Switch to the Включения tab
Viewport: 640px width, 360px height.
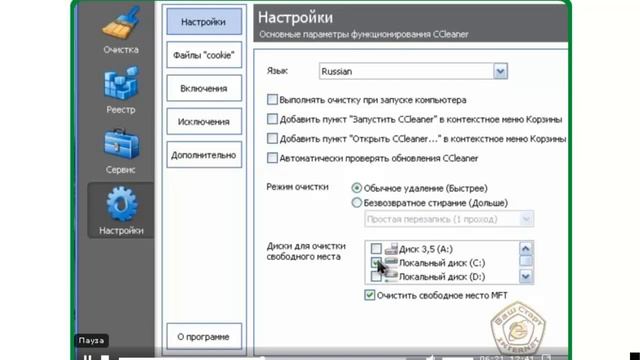coord(204,88)
